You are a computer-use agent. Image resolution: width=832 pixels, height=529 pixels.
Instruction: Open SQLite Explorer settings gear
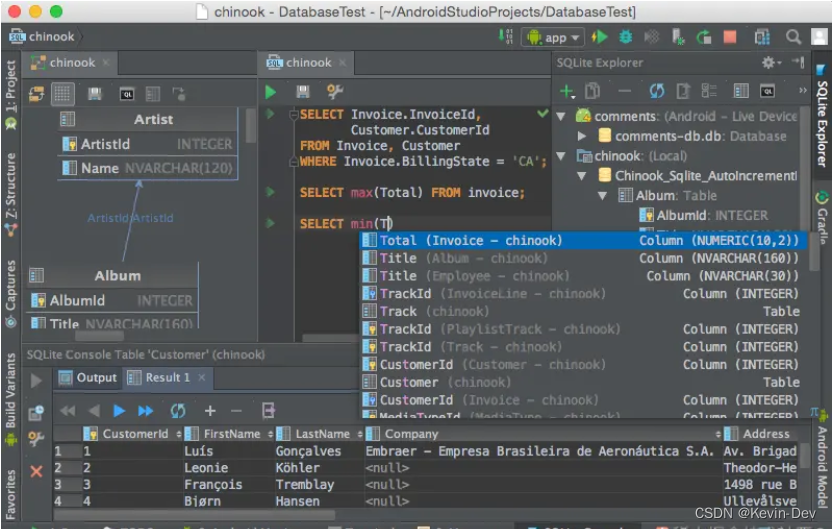tap(768, 63)
